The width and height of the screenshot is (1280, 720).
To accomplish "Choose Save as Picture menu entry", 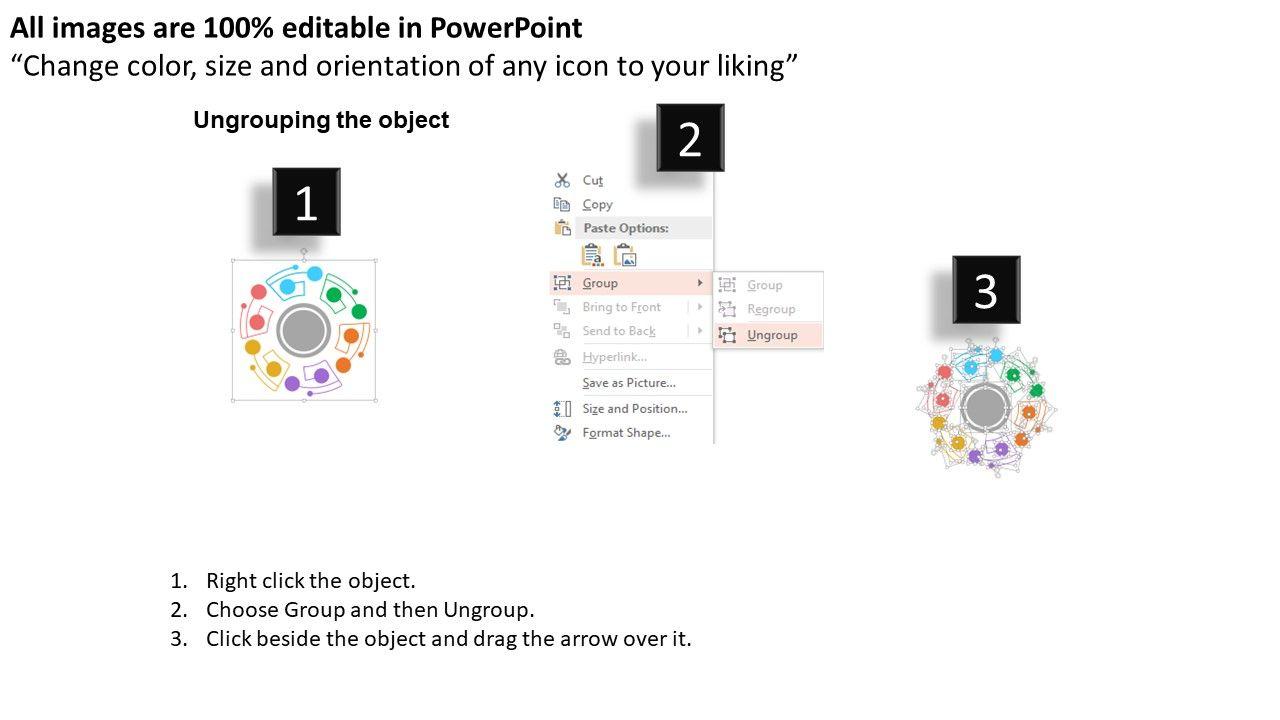I will pos(629,383).
